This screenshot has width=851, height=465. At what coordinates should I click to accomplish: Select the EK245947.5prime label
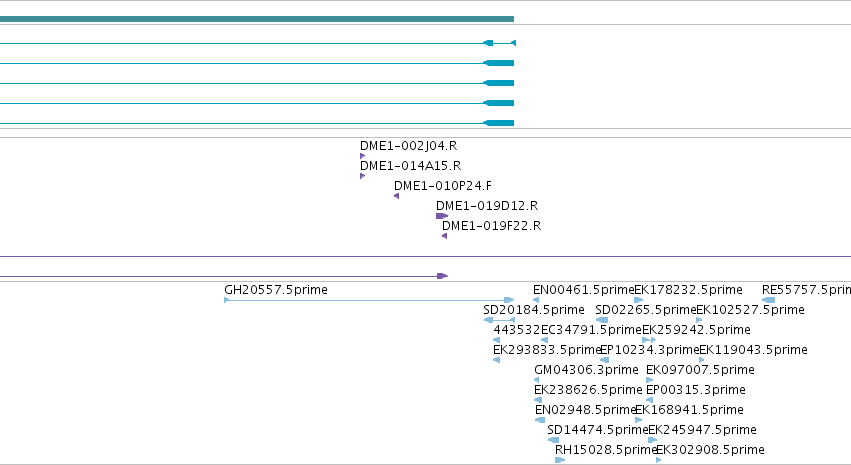tap(702, 431)
